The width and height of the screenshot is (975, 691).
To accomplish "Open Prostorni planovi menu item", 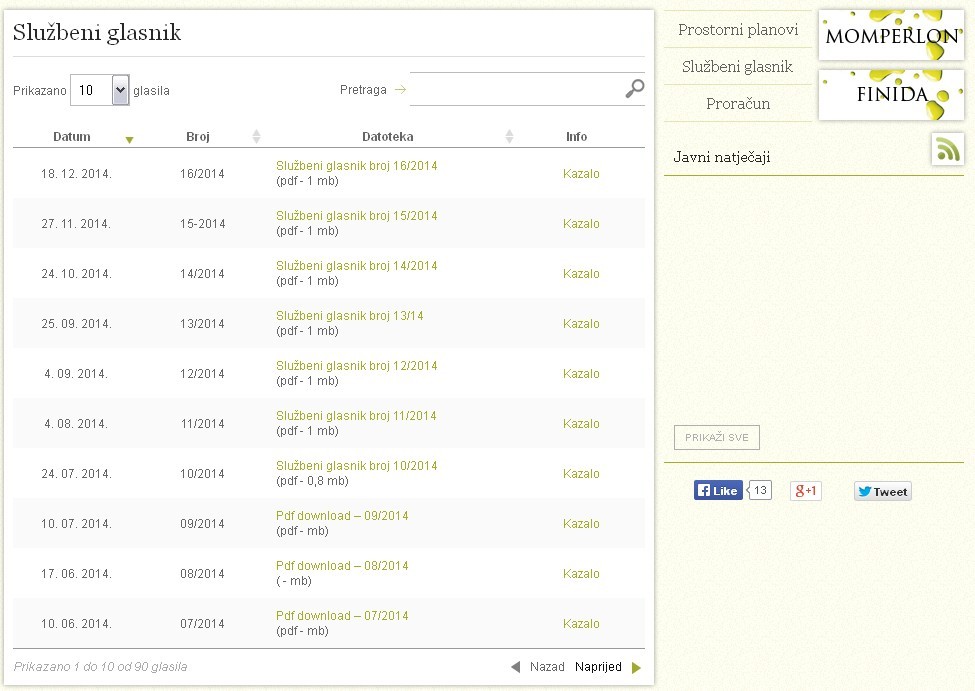I will [x=738, y=29].
